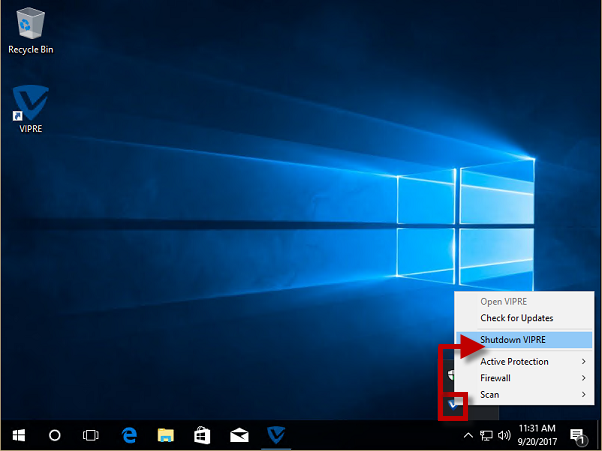Choose Check for Updates menu item
Screen dimensions: 602x451
[x=516, y=318]
